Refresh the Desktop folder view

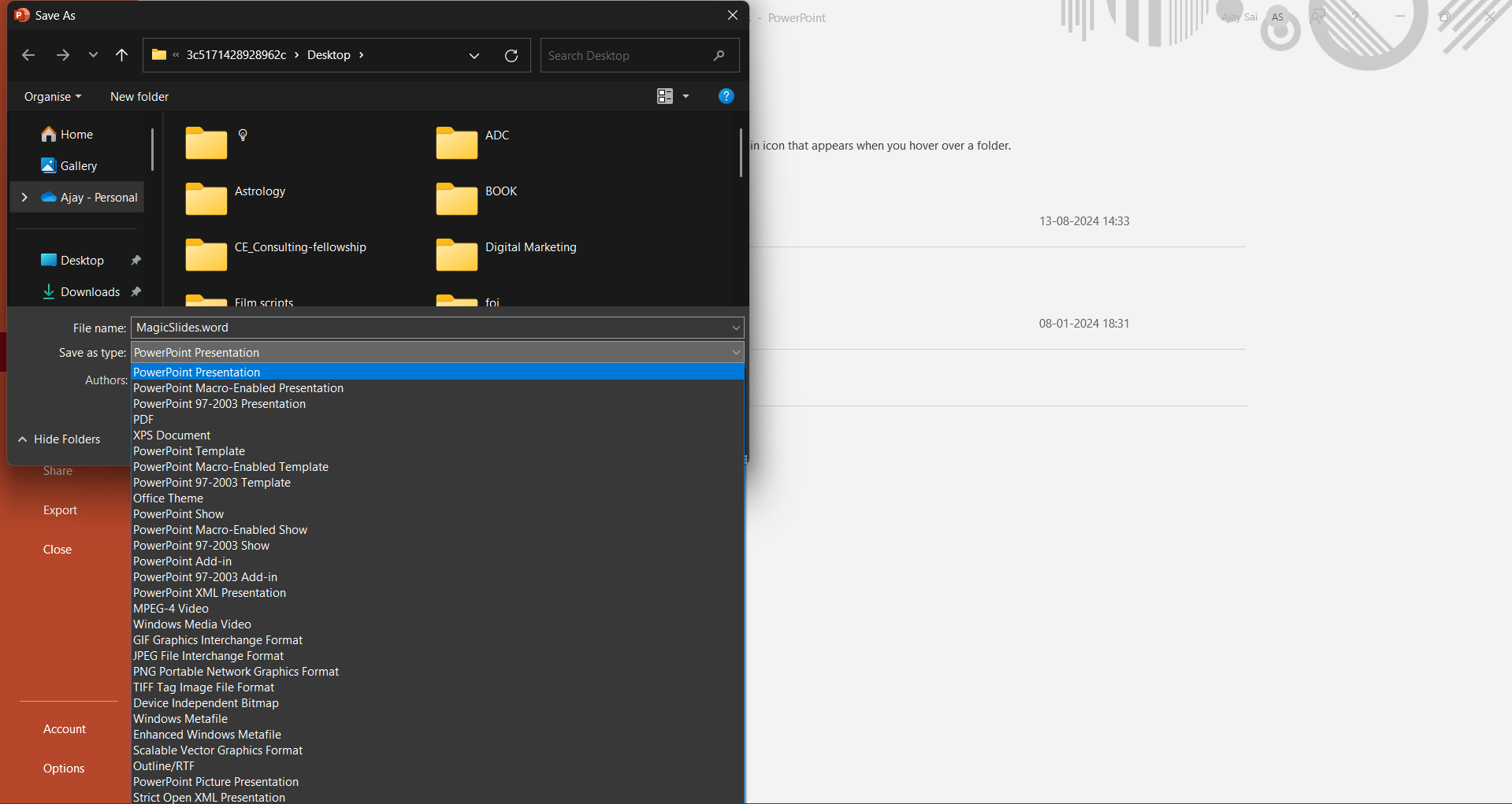(511, 55)
